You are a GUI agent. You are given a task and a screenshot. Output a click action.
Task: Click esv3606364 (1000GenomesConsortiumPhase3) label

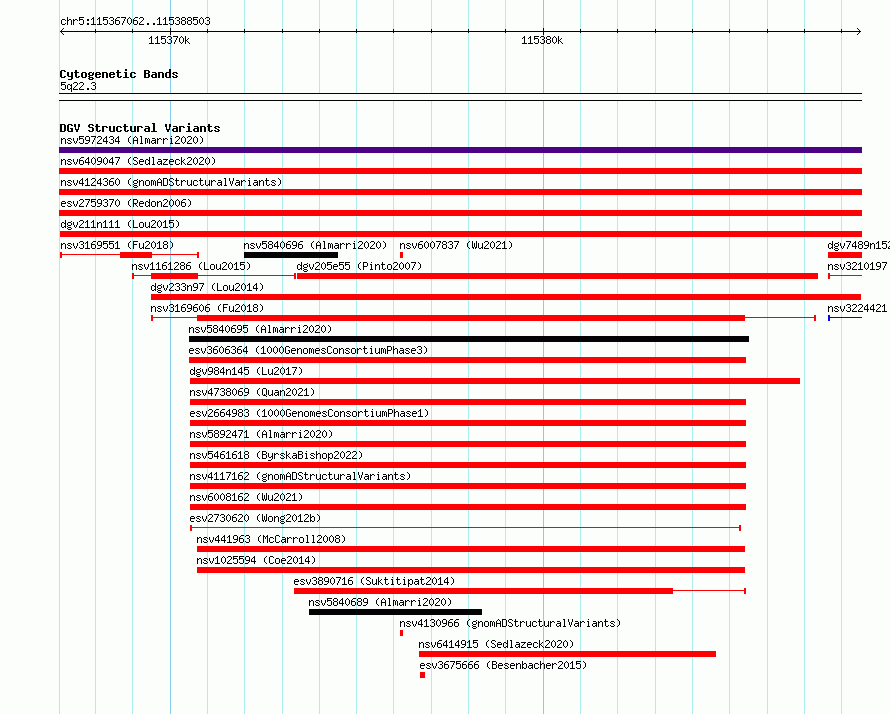[x=308, y=350]
